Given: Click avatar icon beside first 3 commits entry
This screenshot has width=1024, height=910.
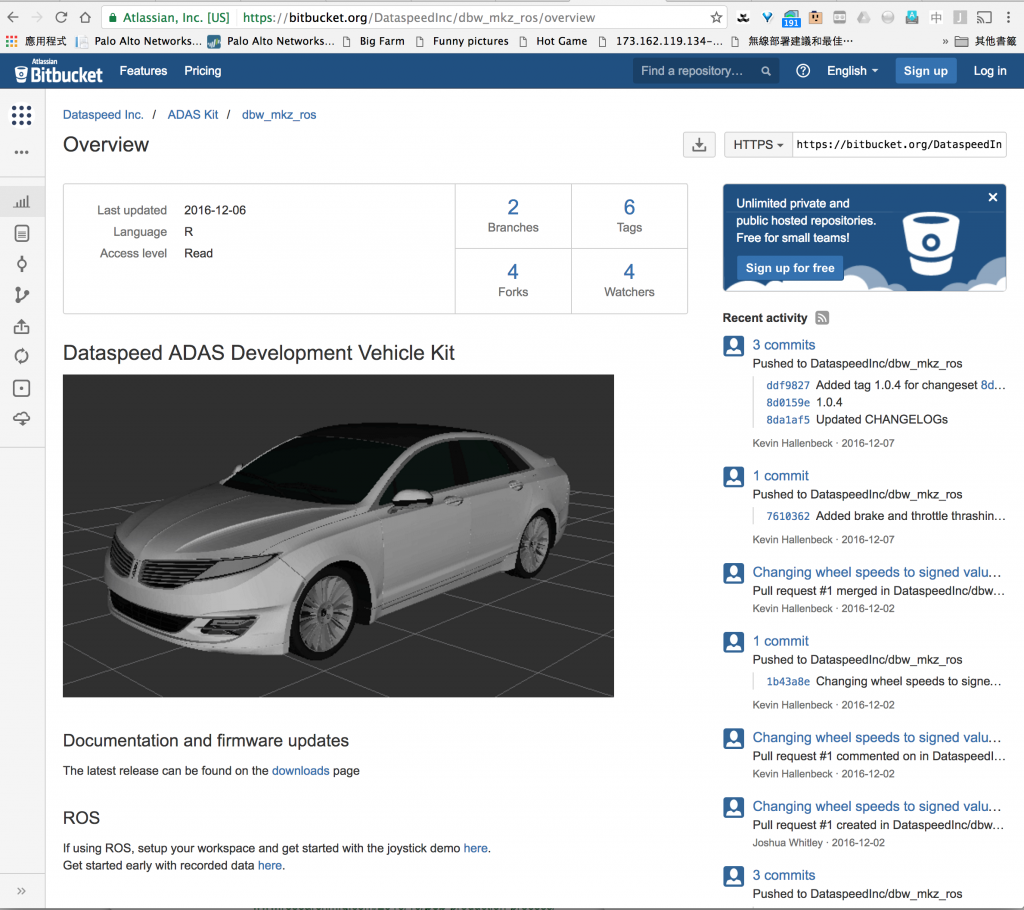Looking at the screenshot, I should pyautogui.click(x=733, y=346).
